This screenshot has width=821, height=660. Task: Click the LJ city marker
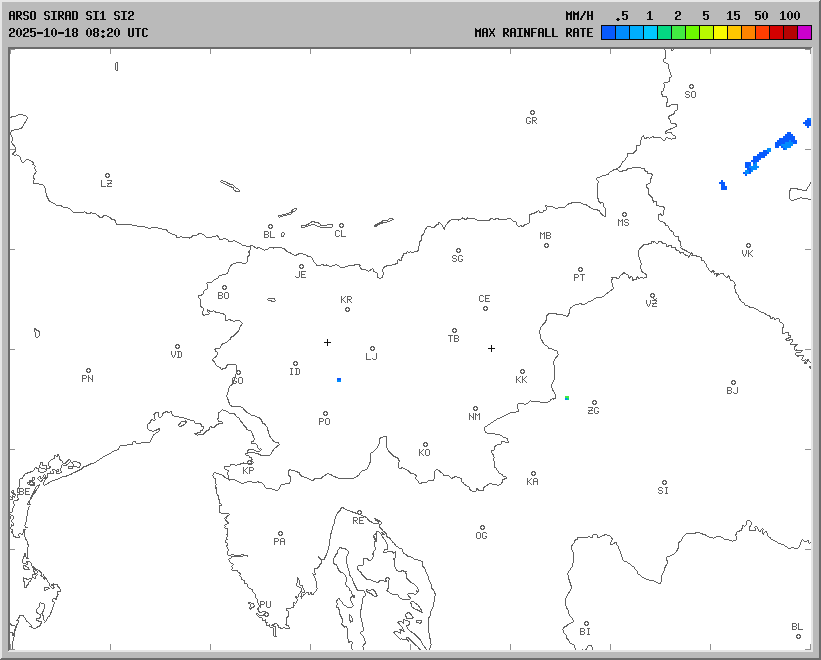click(372, 349)
